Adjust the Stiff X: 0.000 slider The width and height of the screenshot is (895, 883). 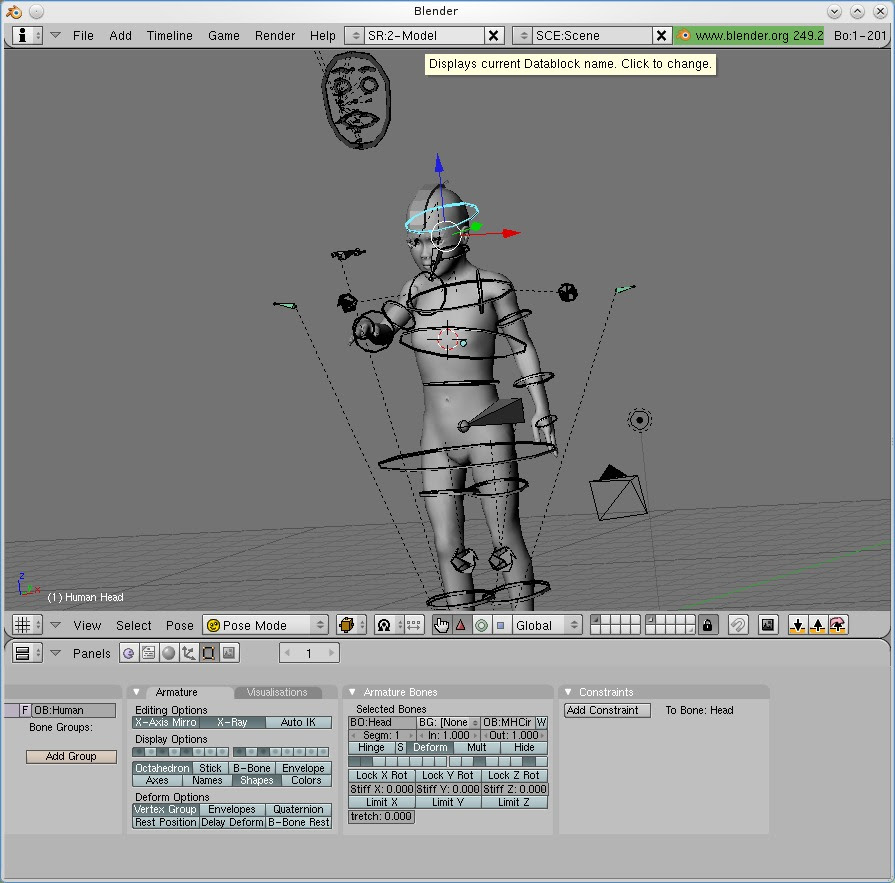pos(382,789)
